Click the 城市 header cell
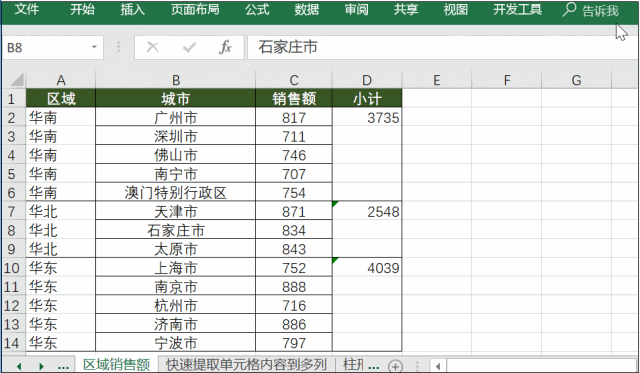Viewport: 640px width, 373px height. point(176,98)
